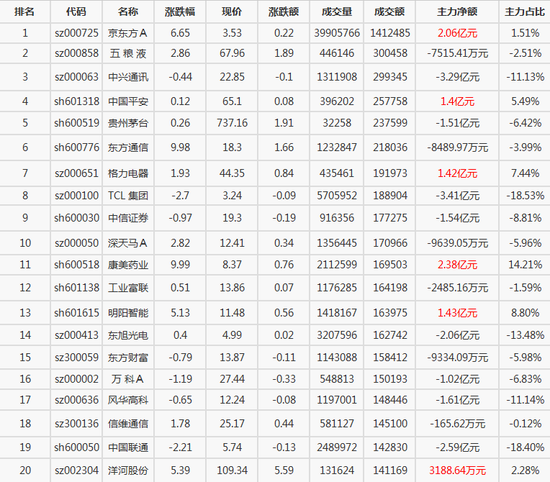
Task: Select stock code sh600776
Action: 76,147
